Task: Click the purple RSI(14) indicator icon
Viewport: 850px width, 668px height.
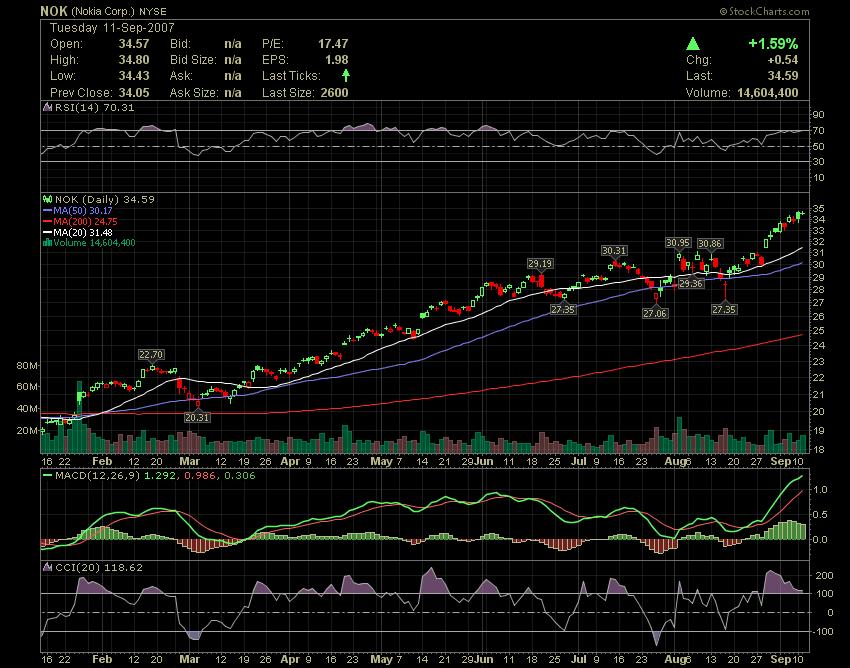Action: coord(48,107)
